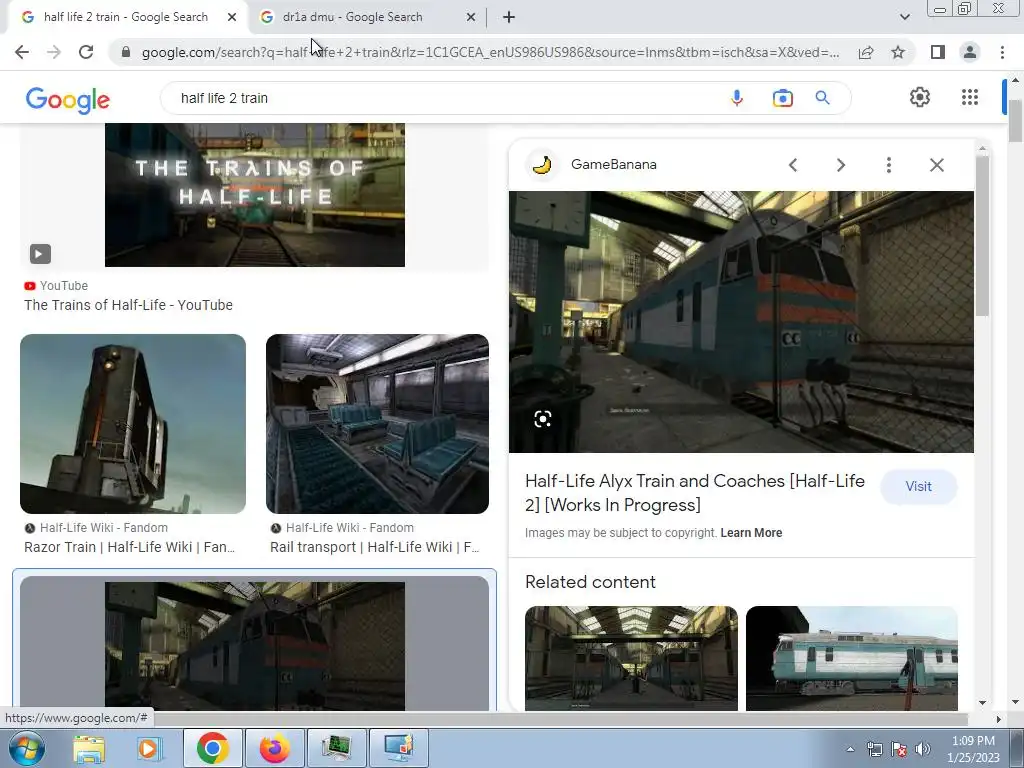Expand the tab search dropdown
This screenshot has width=1024, height=768.
pos(904,17)
